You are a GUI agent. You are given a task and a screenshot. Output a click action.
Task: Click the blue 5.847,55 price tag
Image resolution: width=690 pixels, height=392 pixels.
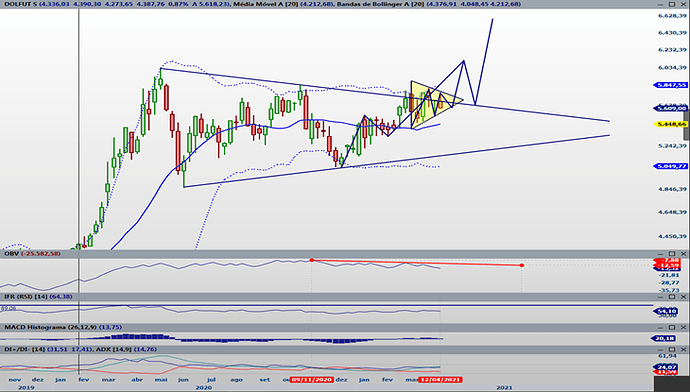tap(671, 85)
